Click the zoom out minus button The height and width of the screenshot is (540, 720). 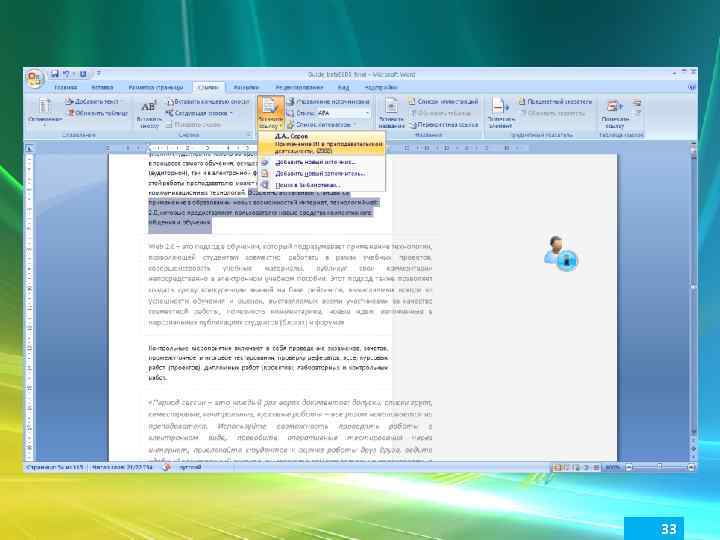629,467
